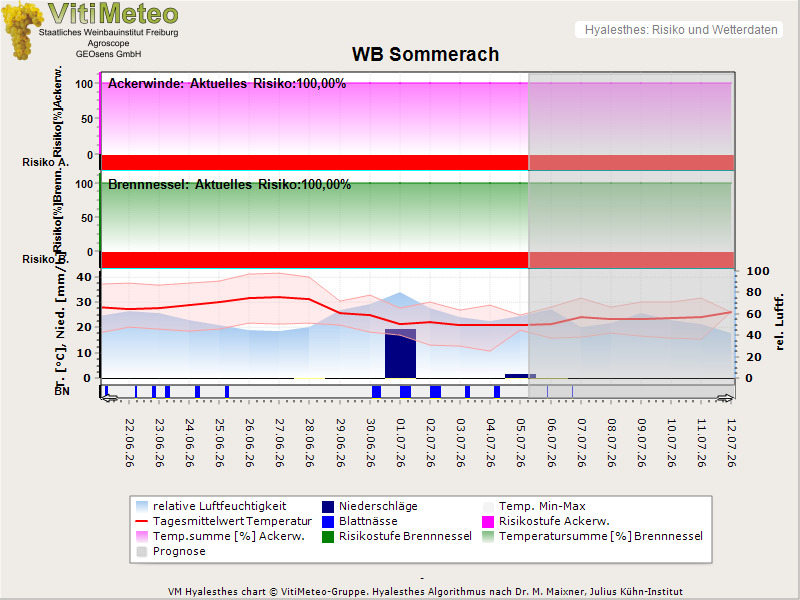Click the Temp. Min-Max legend entry

[x=534, y=507]
